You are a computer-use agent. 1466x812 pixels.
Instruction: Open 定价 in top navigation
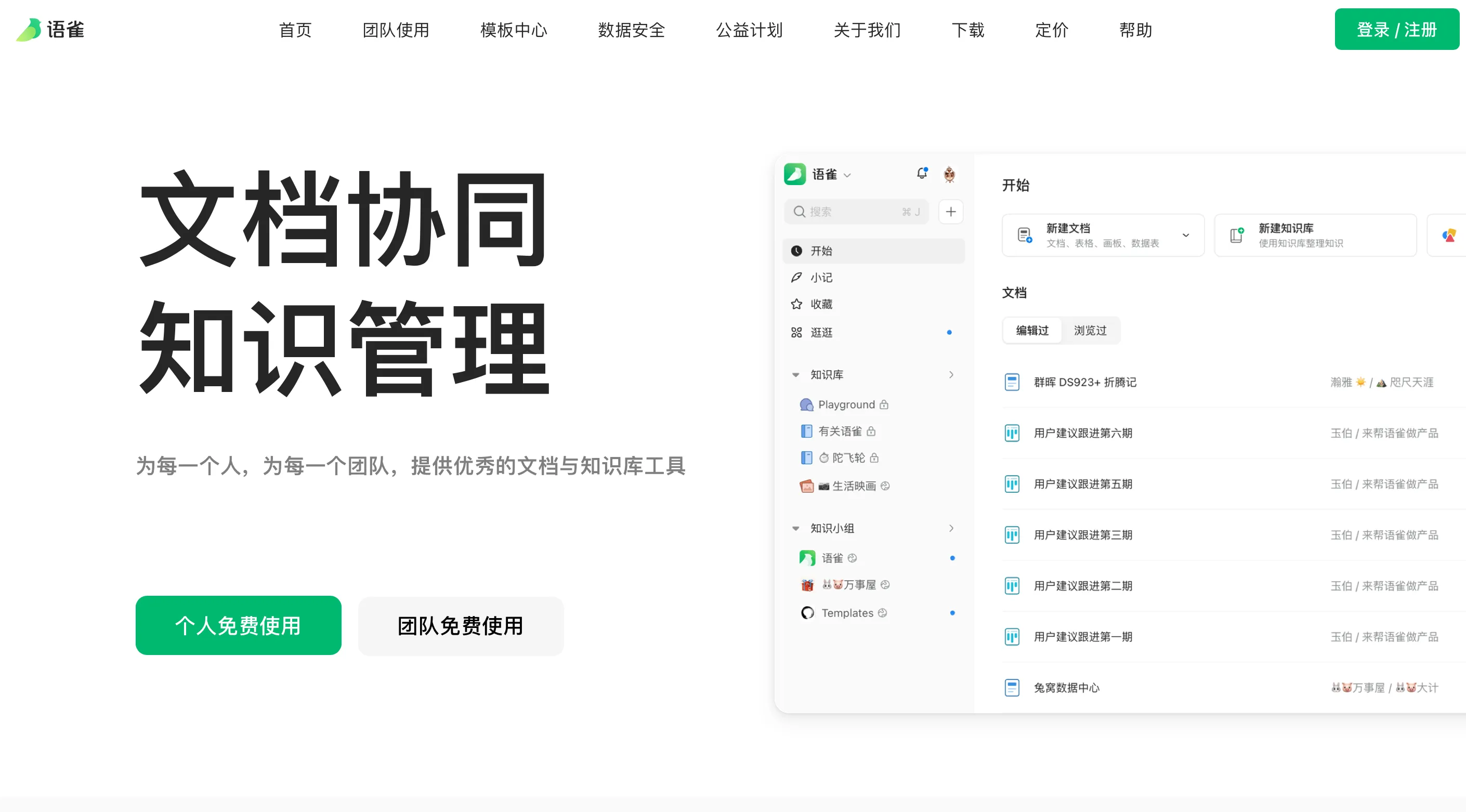1052,30
